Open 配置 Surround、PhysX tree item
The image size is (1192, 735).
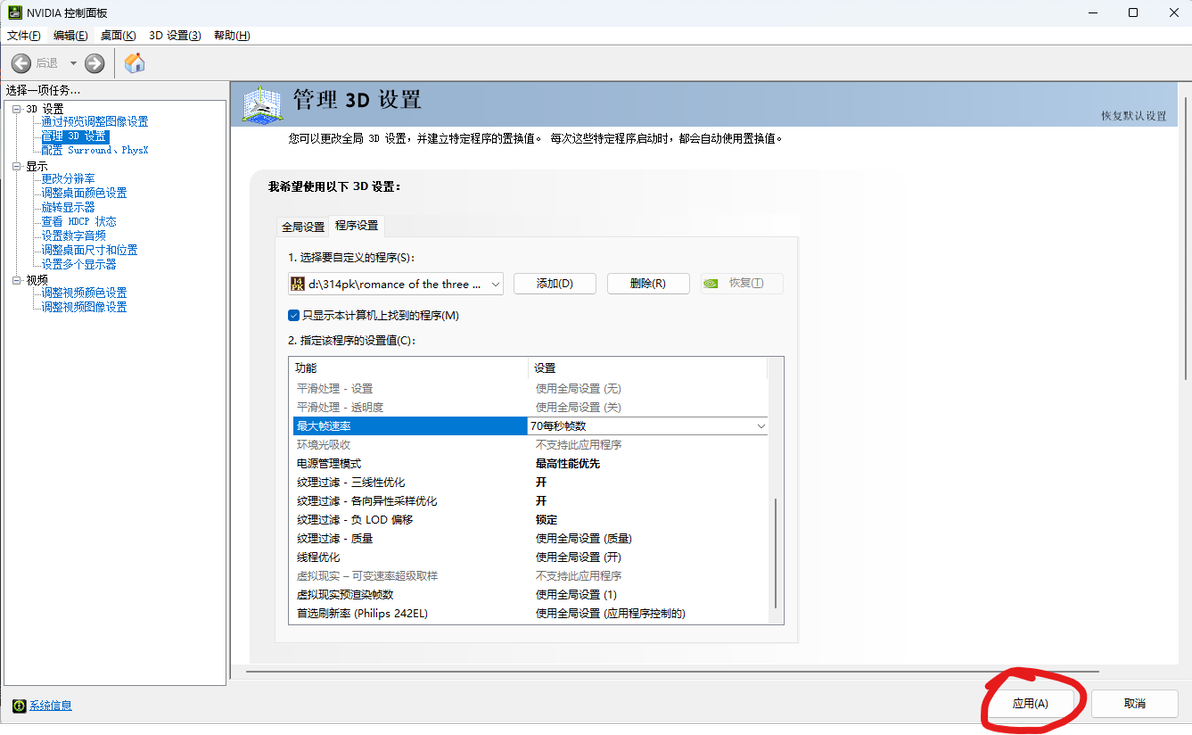tap(94, 150)
